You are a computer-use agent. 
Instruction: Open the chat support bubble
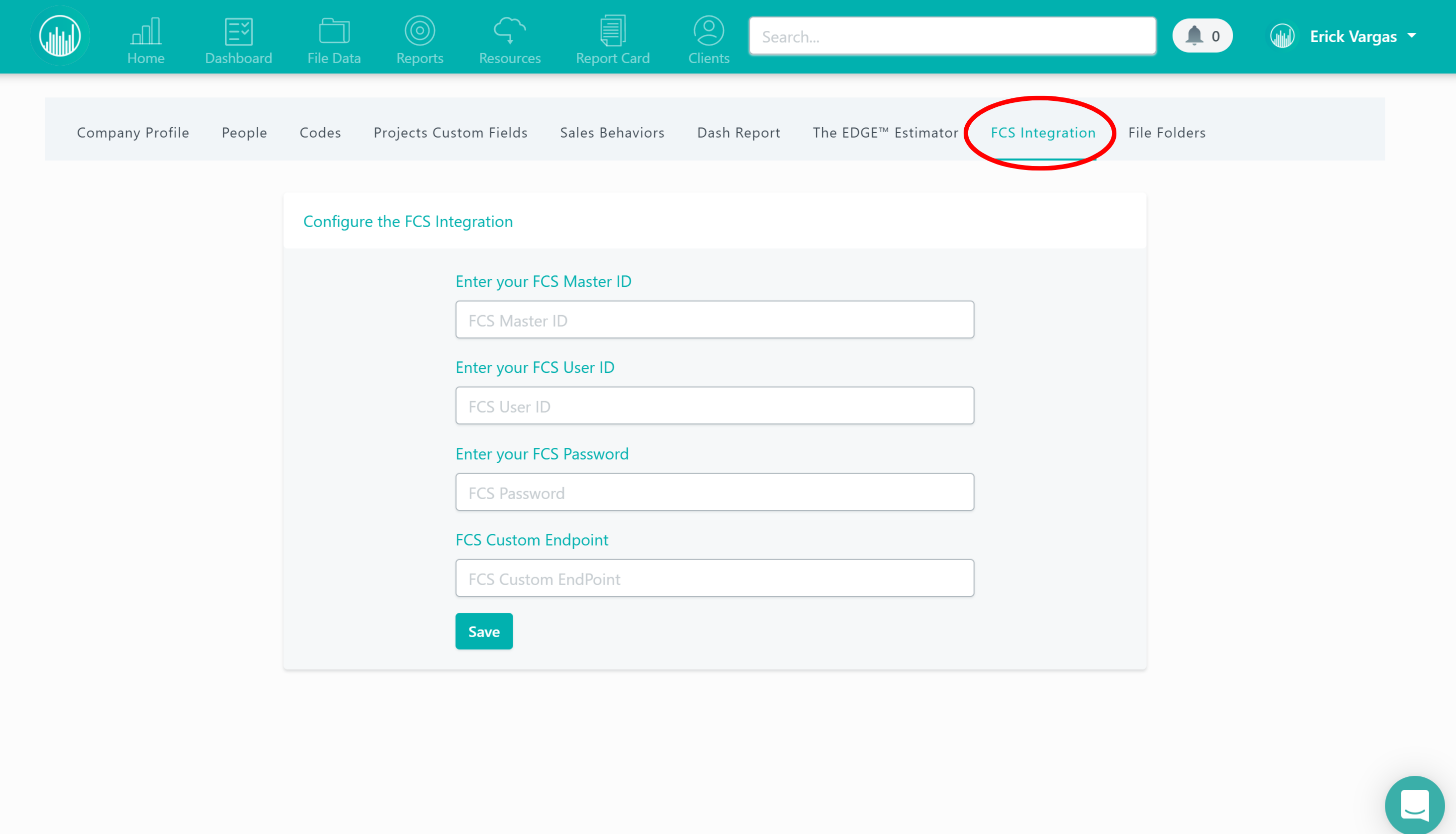pyautogui.click(x=1414, y=805)
